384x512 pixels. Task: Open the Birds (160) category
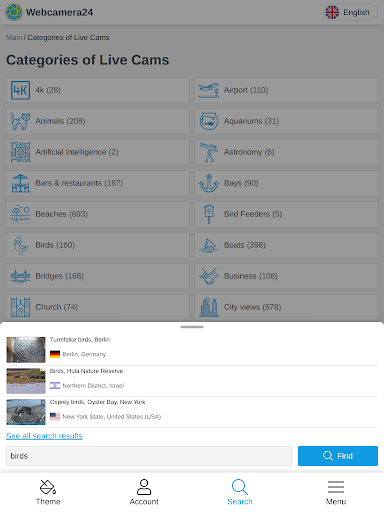(x=98, y=245)
